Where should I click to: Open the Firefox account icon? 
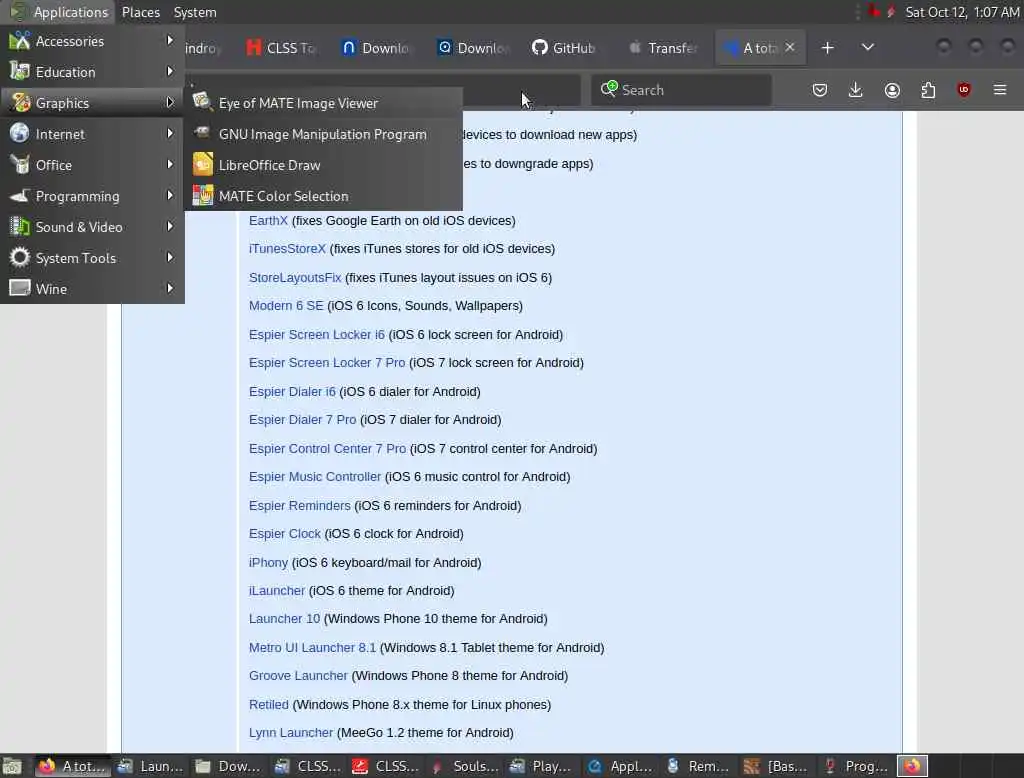(x=892, y=89)
